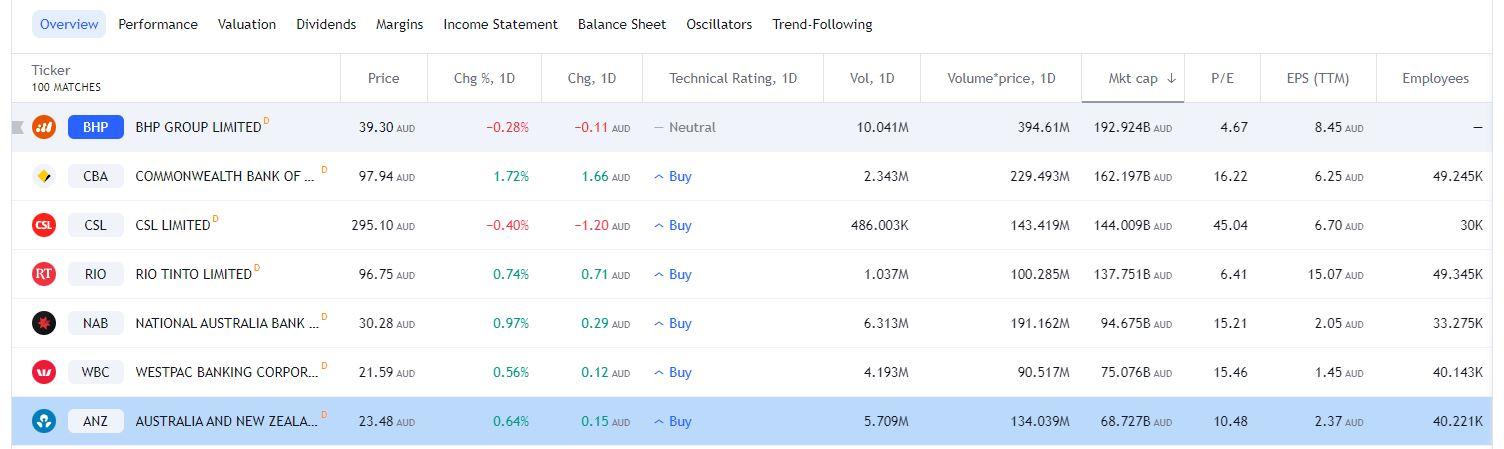
Task: Click BHP Neutral technical rating
Action: point(685,128)
